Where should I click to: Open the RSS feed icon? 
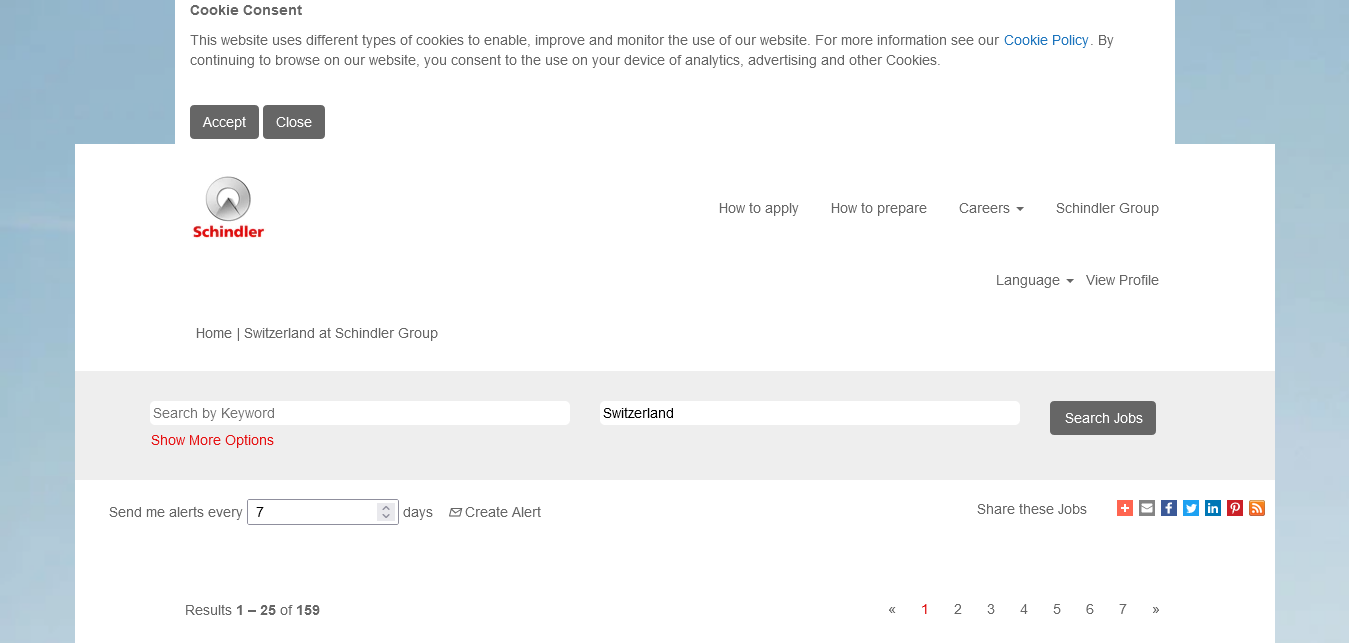[x=1257, y=508]
